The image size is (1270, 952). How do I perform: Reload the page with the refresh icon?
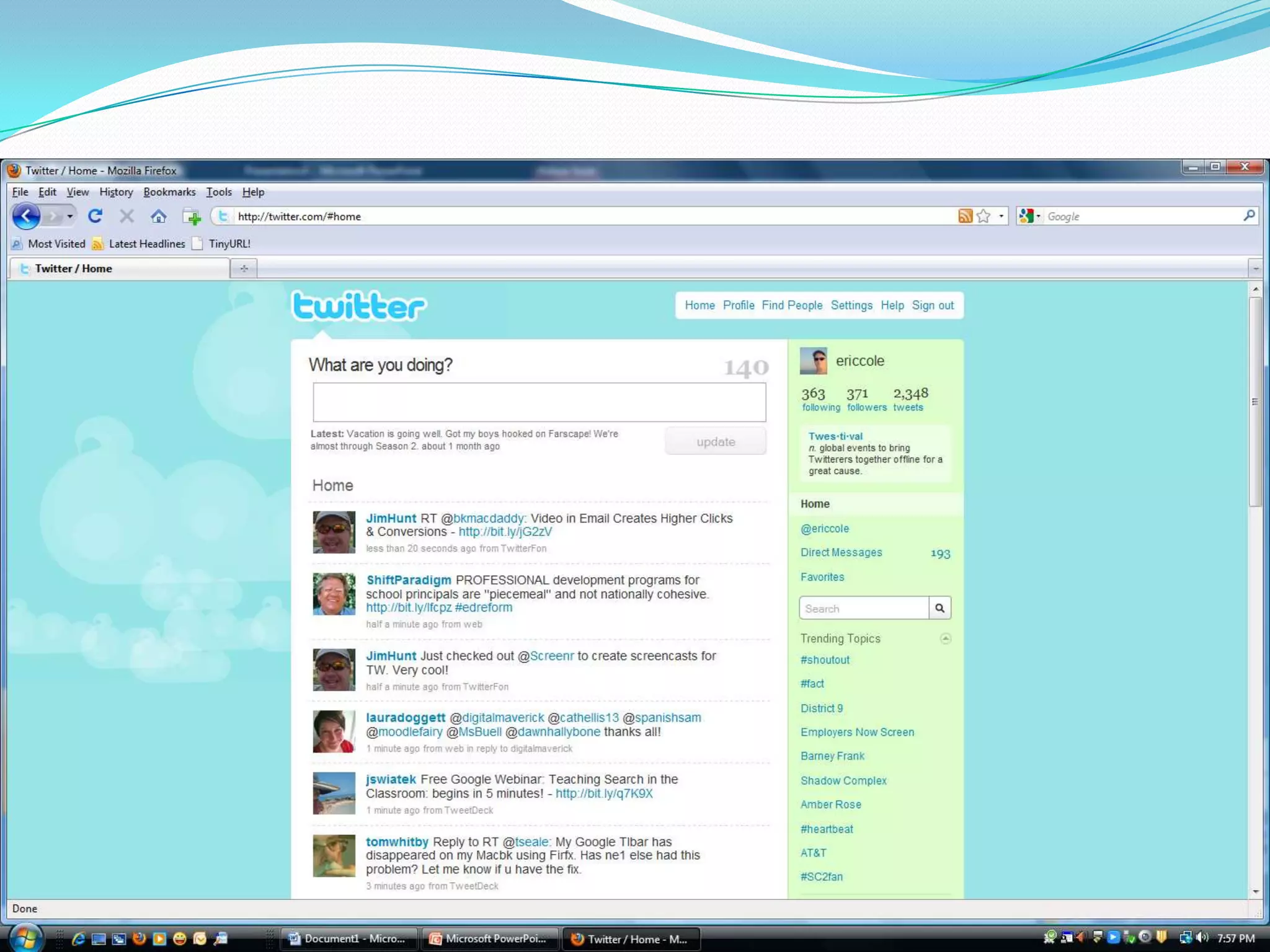click(95, 216)
